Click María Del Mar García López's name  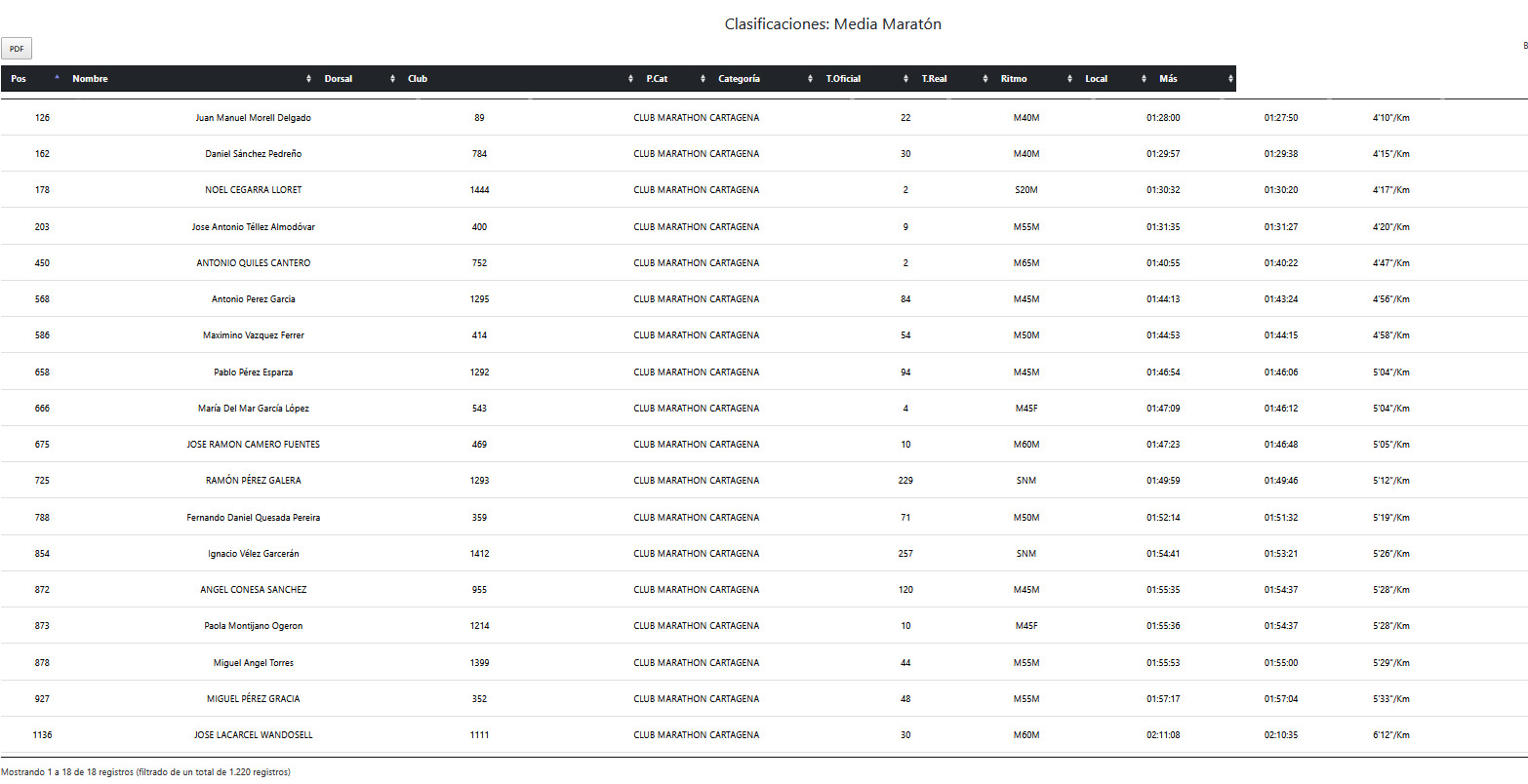pos(254,409)
